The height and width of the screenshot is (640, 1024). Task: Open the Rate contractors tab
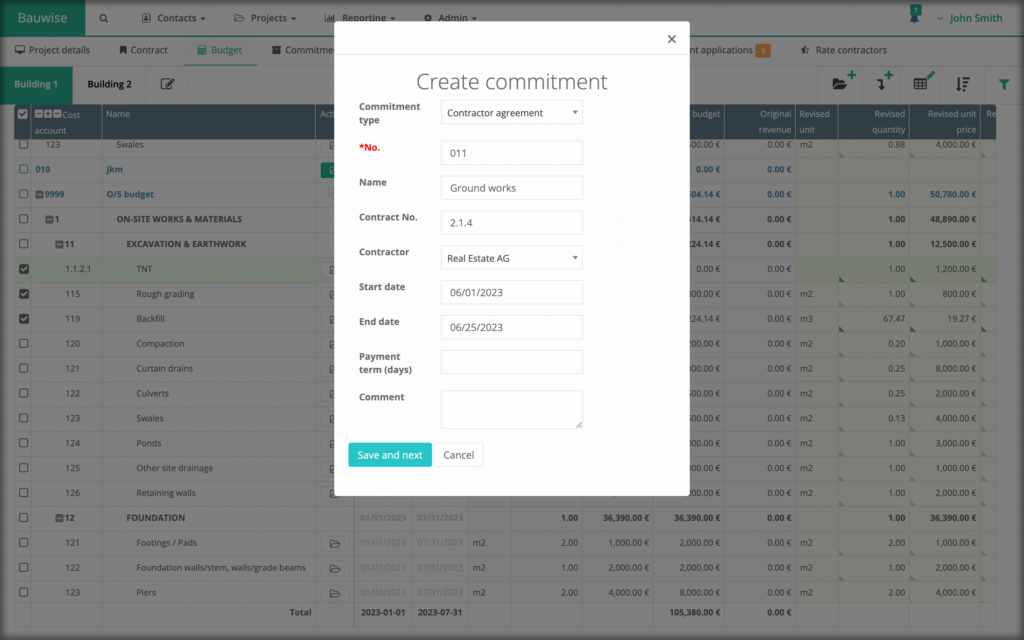tap(843, 50)
